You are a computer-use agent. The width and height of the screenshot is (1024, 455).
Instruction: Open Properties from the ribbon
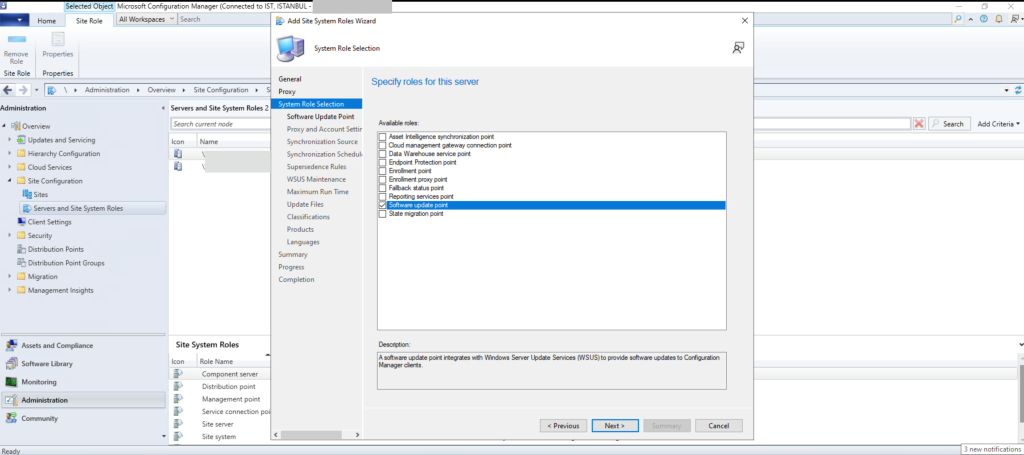pyautogui.click(x=57, y=45)
